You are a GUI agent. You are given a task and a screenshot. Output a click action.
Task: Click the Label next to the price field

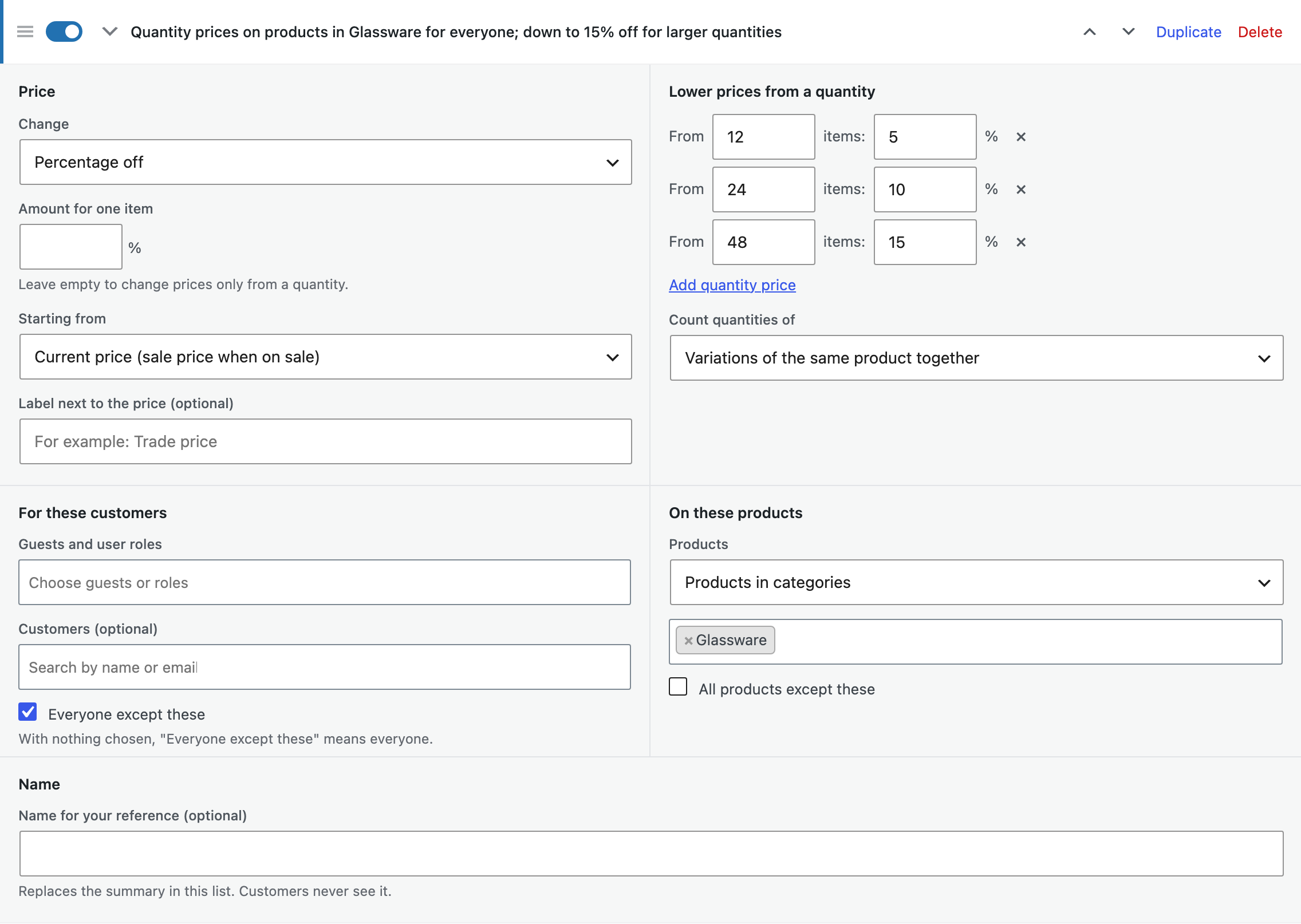click(x=325, y=441)
